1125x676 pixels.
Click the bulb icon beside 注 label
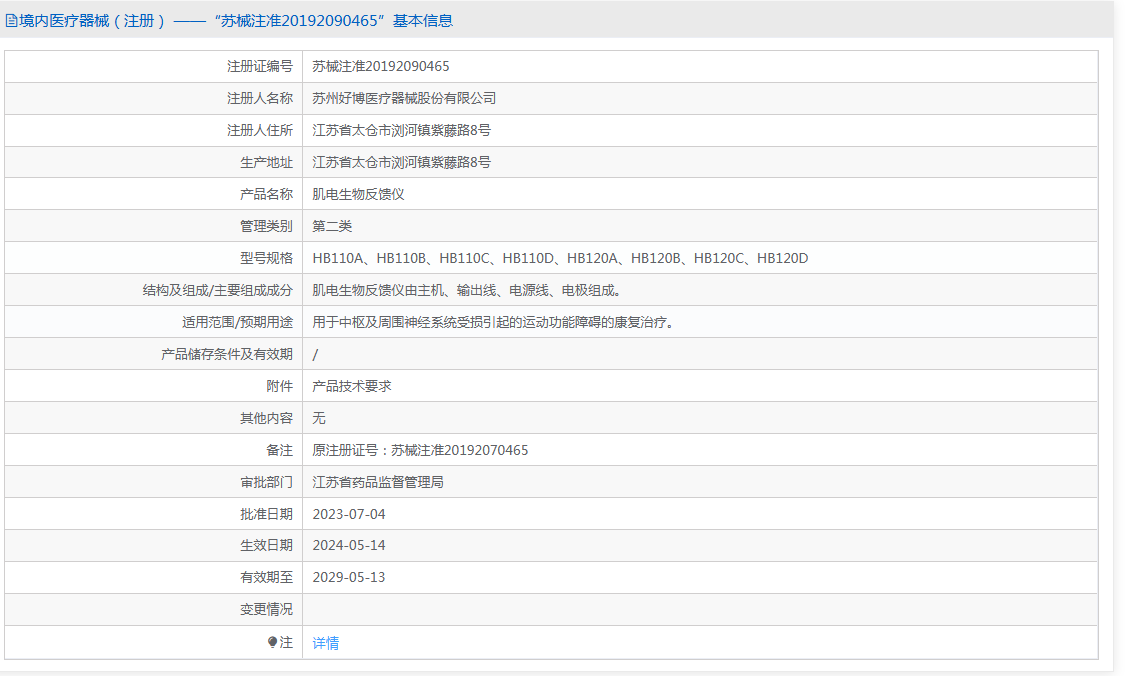(x=273, y=642)
